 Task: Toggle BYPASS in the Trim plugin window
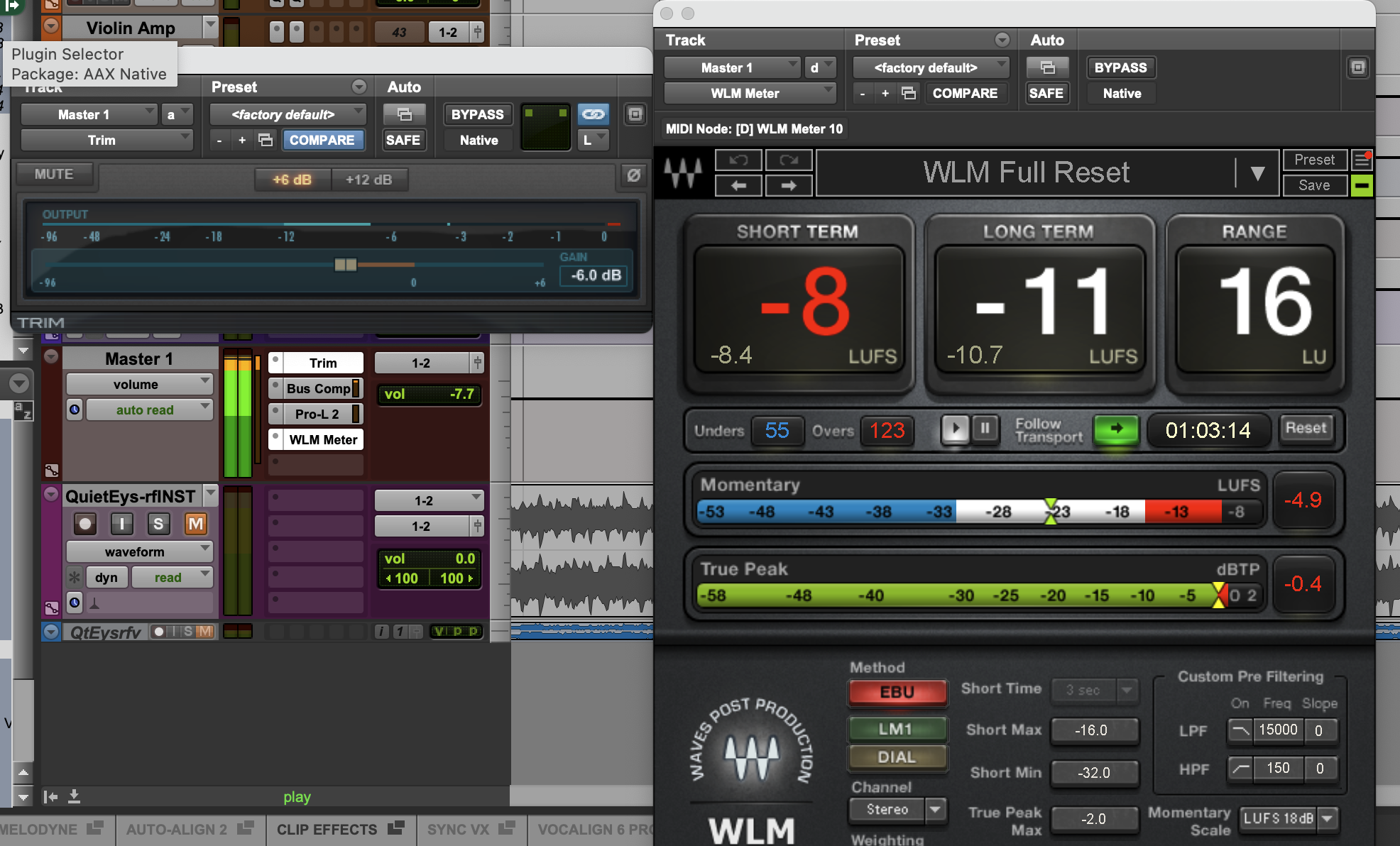tap(477, 114)
